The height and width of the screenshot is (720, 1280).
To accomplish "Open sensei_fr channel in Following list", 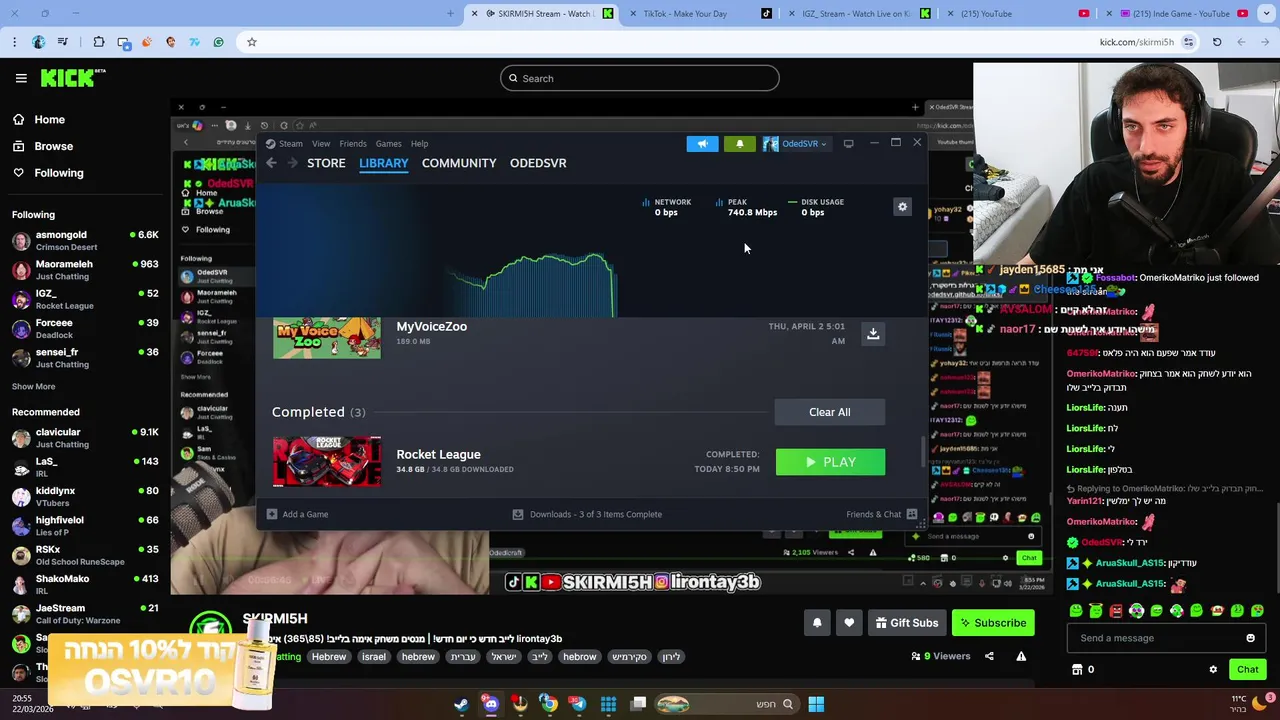I will (85, 358).
